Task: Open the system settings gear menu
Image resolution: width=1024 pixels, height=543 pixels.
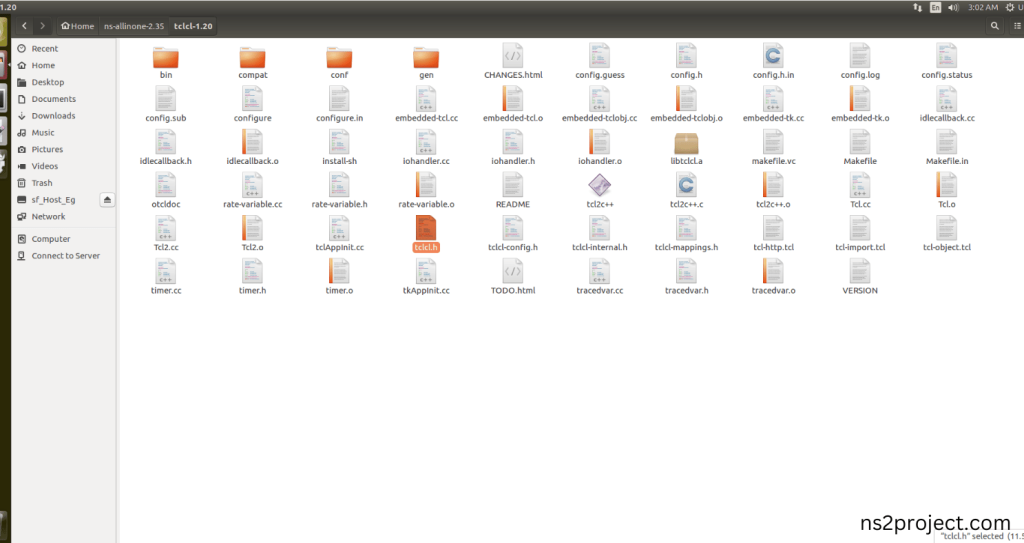Action: click(1010, 7)
